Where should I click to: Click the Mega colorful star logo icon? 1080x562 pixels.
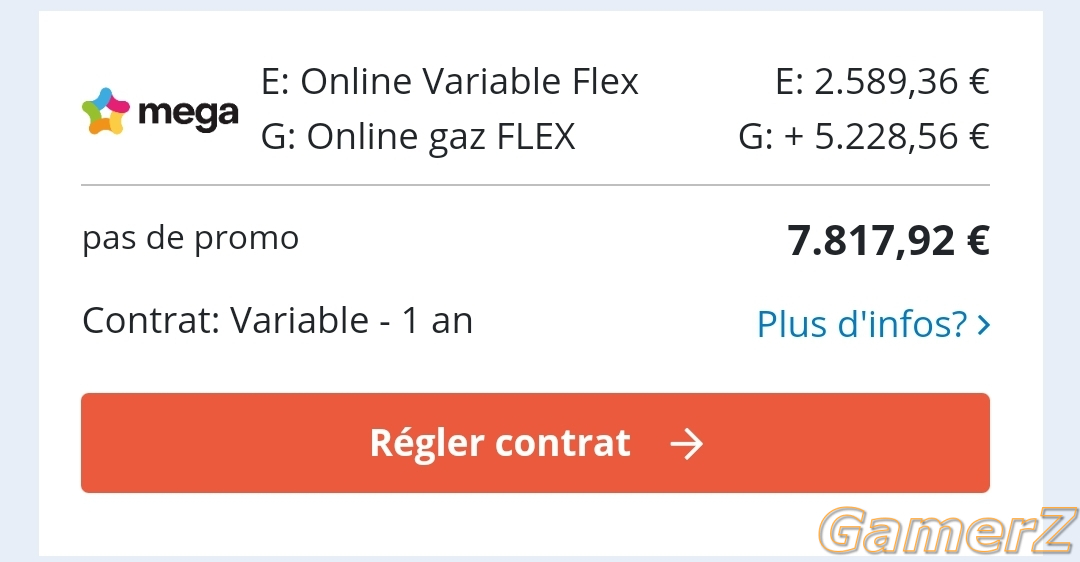click(105, 111)
